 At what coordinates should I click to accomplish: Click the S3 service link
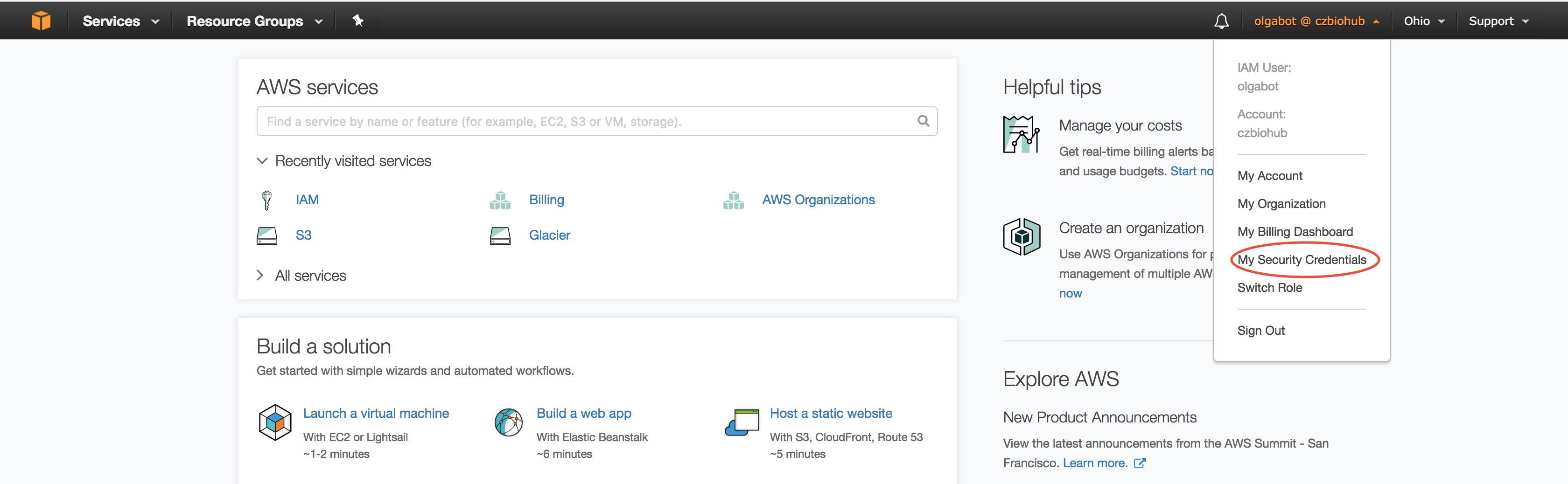pyautogui.click(x=303, y=235)
